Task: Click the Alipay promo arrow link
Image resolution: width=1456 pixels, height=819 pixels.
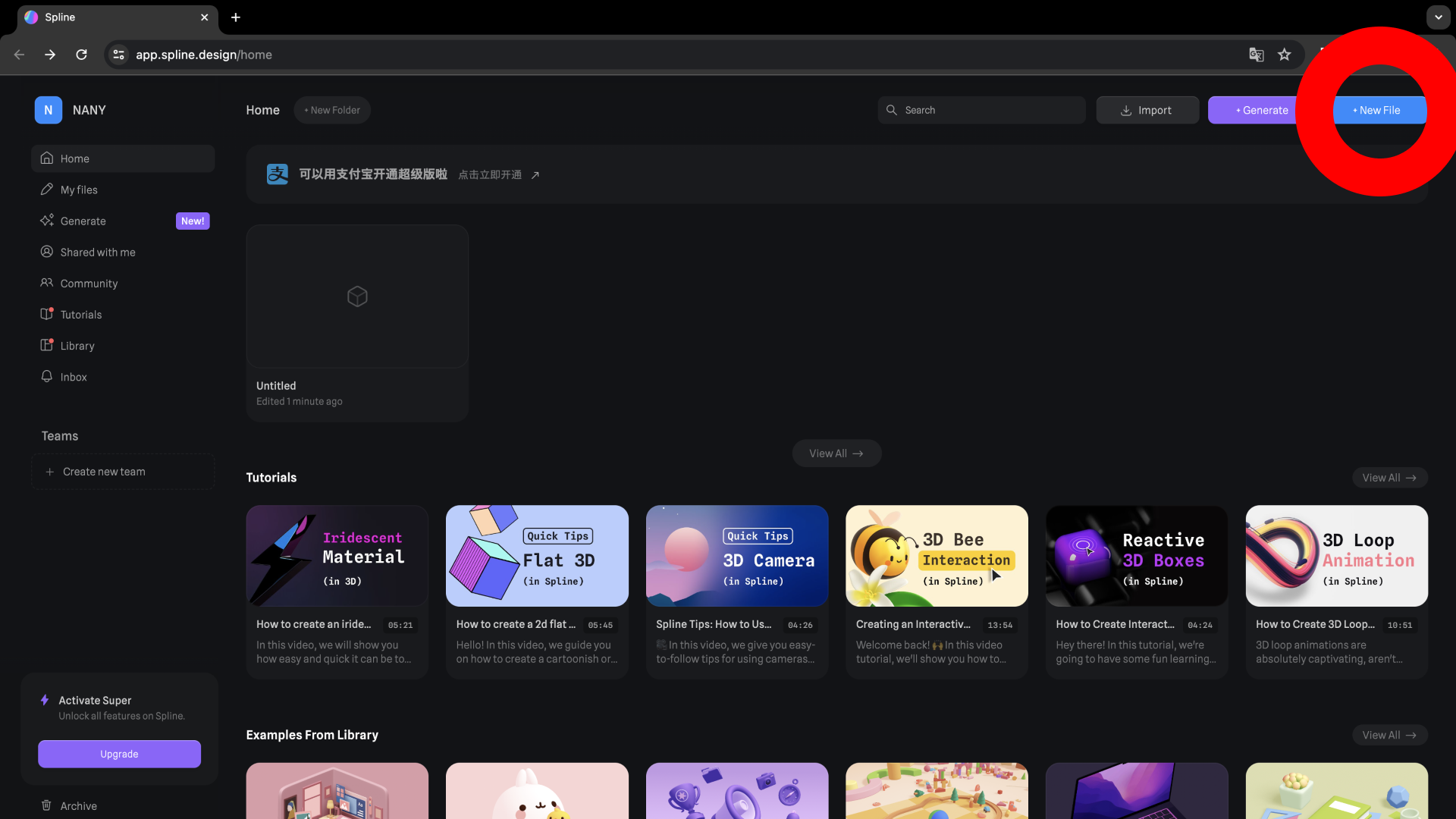Action: coord(535,175)
